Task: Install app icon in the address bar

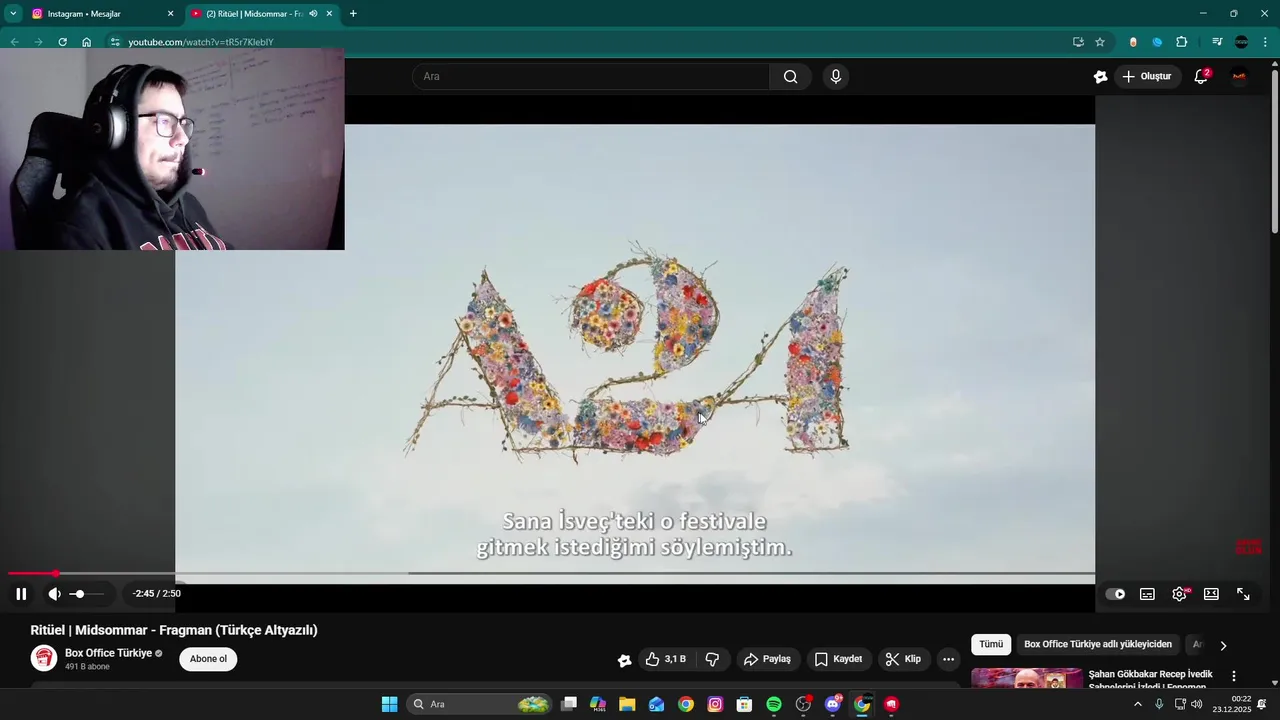Action: click(x=1078, y=42)
